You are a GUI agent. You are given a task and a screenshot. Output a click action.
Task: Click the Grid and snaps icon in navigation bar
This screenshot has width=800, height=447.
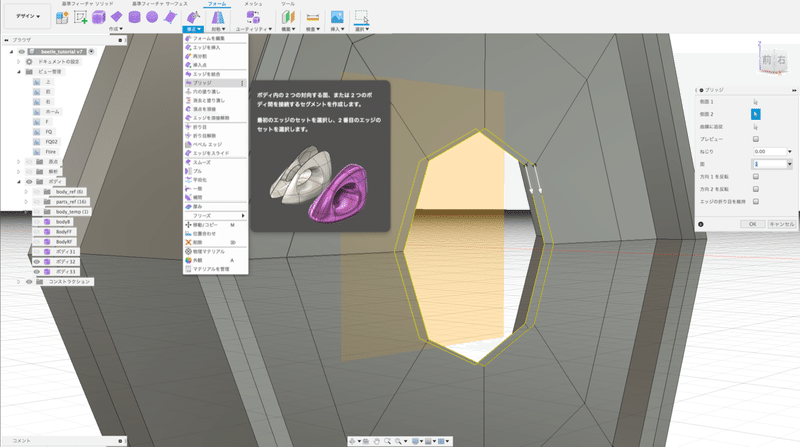point(429,441)
